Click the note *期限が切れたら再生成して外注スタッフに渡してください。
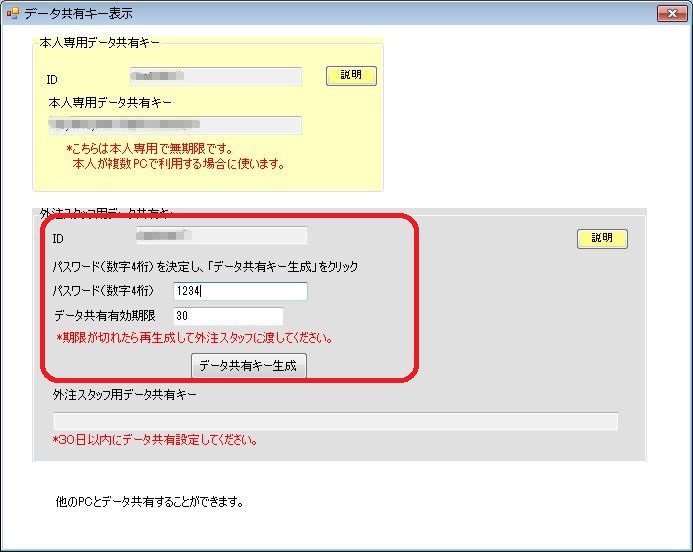Viewport: 693px width, 552px height. 194,338
